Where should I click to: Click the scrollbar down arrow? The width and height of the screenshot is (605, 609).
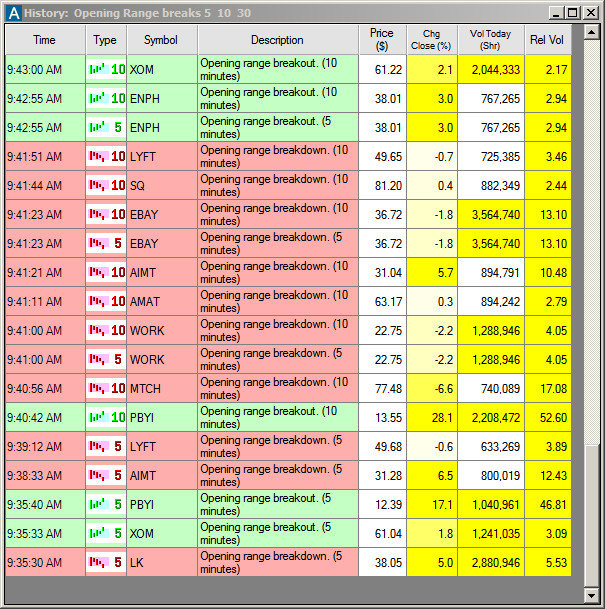[x=591, y=595]
